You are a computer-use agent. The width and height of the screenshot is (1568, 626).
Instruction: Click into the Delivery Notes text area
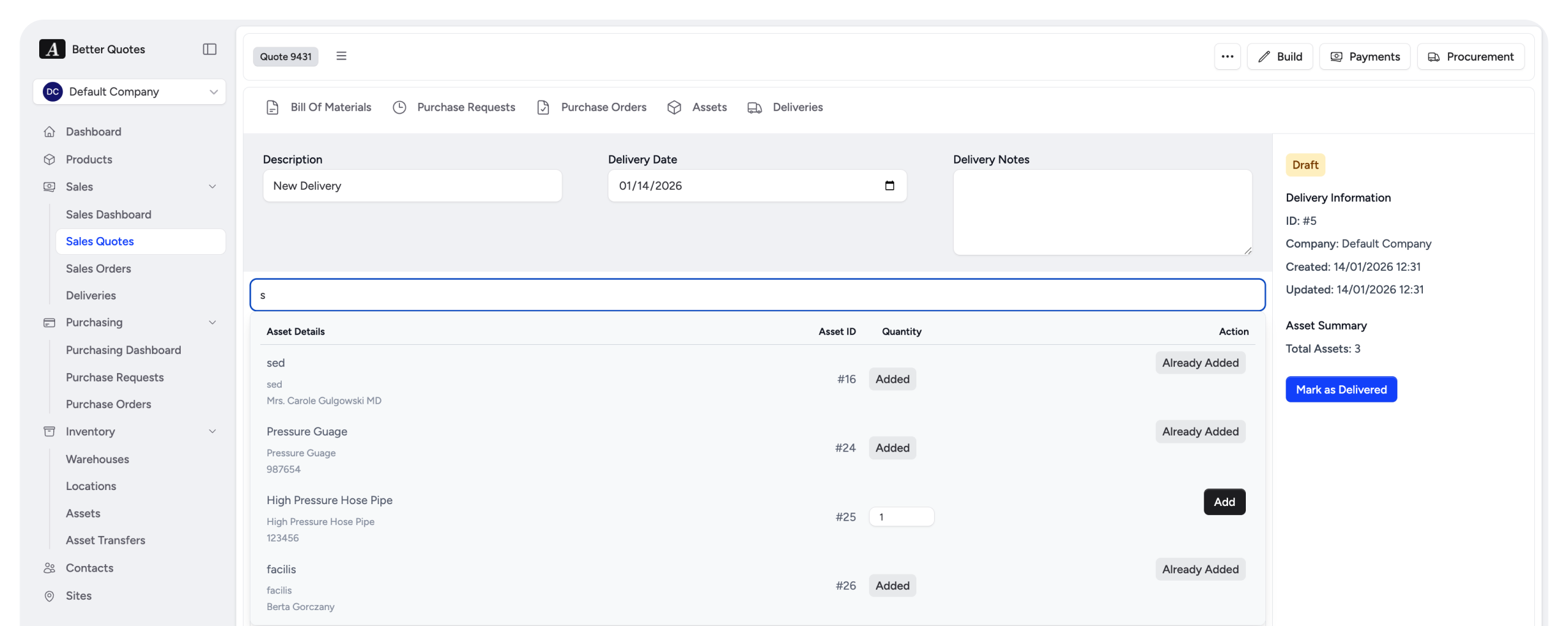(1102, 212)
